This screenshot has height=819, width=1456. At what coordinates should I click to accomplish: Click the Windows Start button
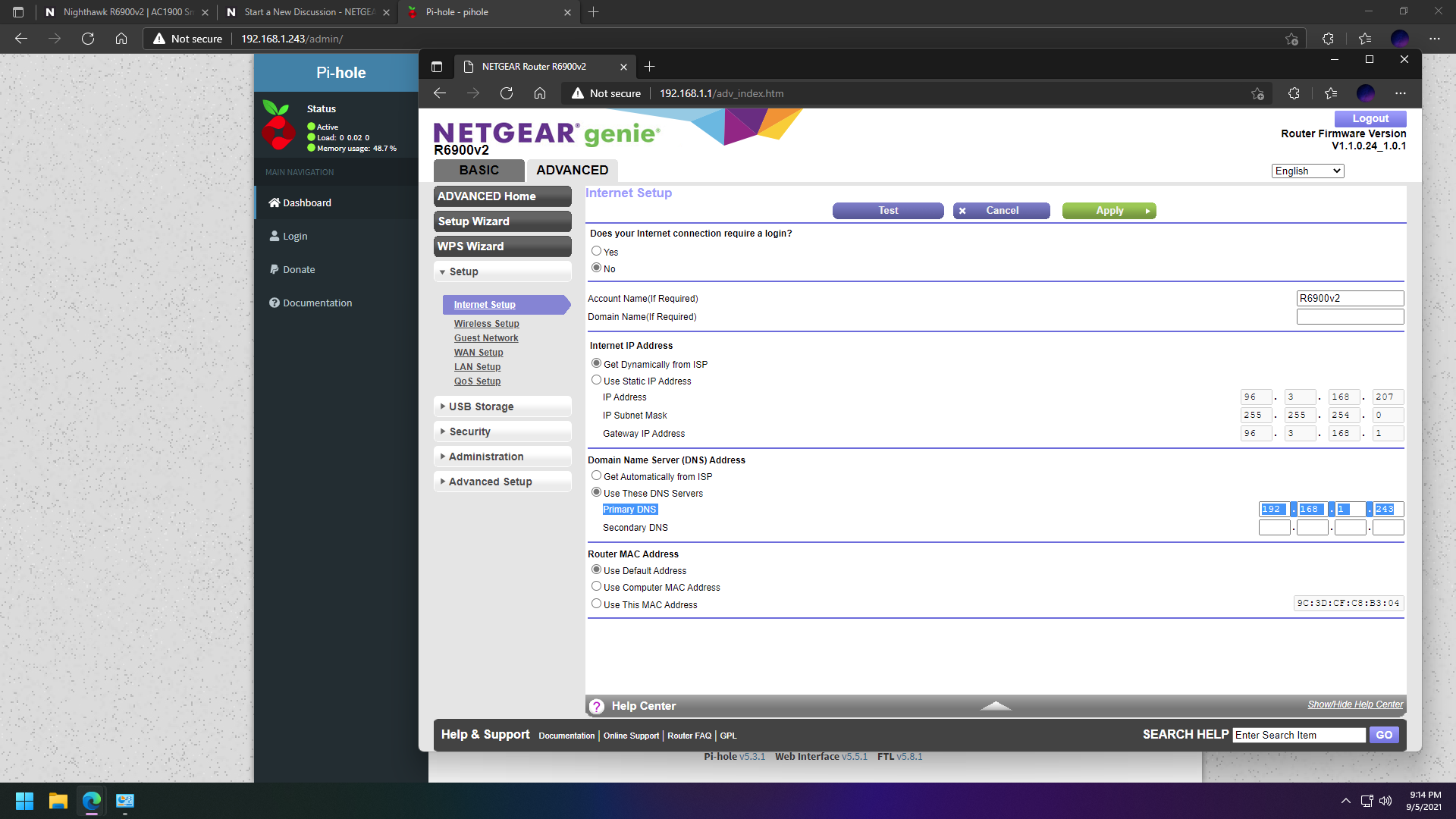pos(24,801)
